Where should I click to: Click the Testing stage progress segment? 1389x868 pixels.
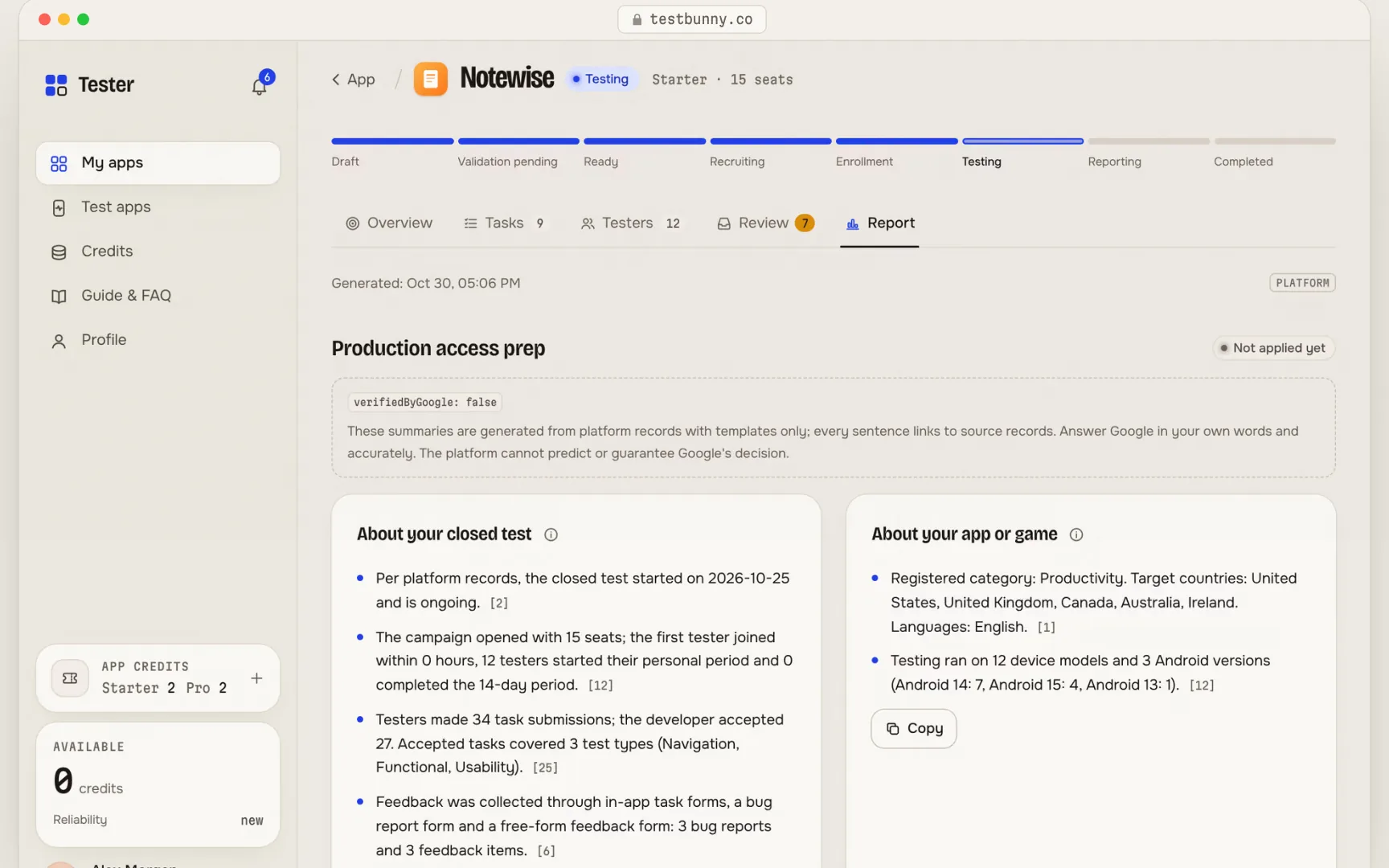click(x=1022, y=141)
